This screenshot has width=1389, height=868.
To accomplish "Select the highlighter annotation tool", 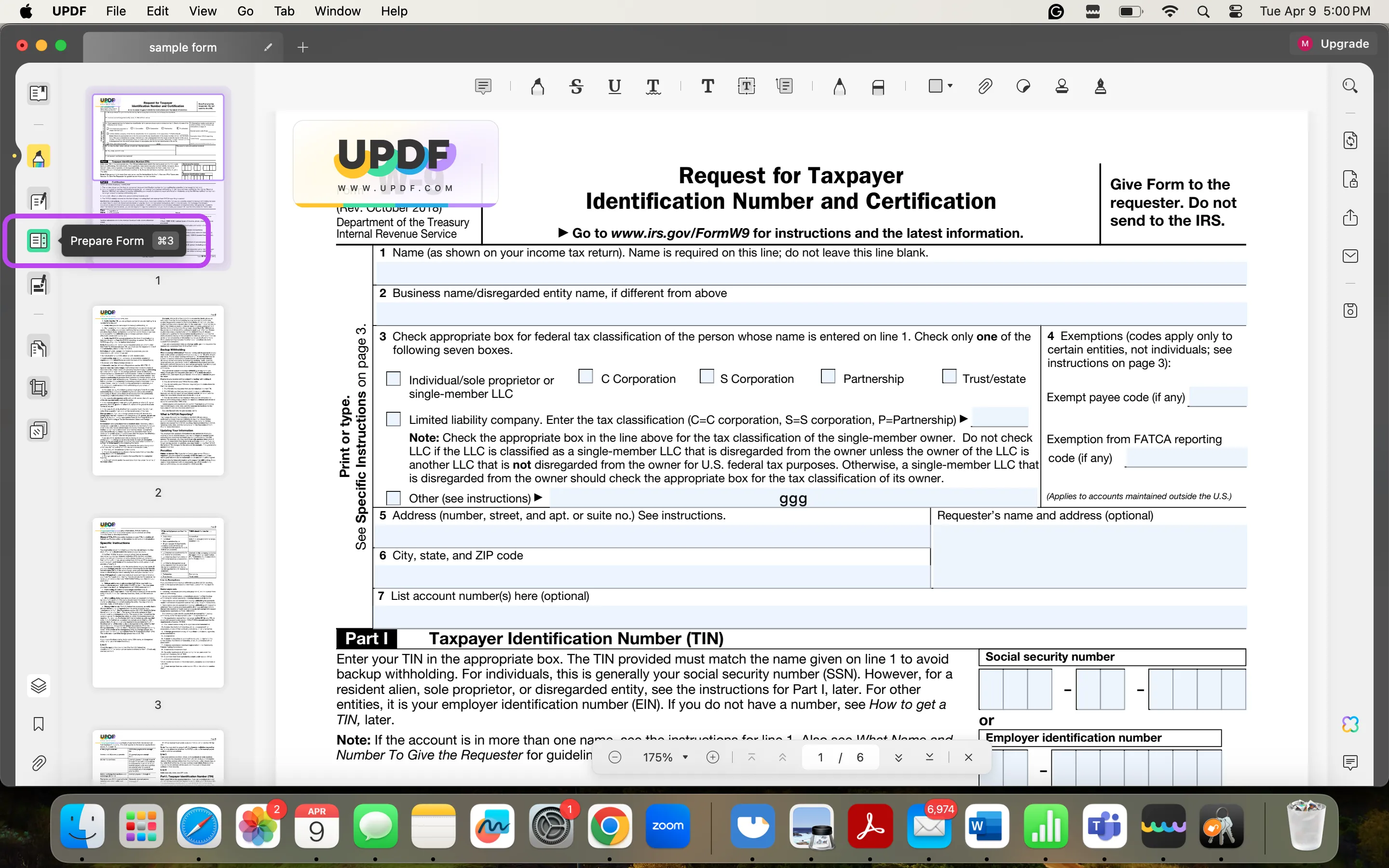I will [537, 86].
